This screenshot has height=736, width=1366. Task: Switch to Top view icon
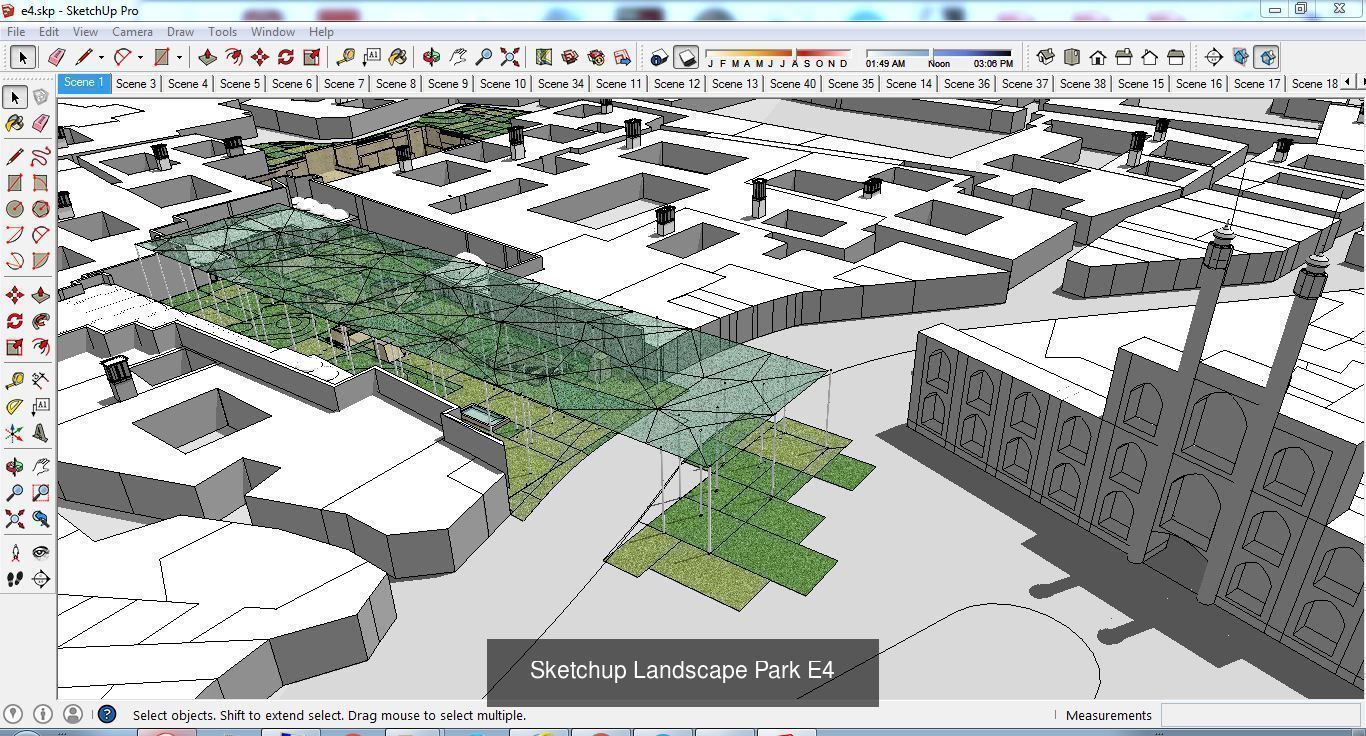(x=1072, y=57)
